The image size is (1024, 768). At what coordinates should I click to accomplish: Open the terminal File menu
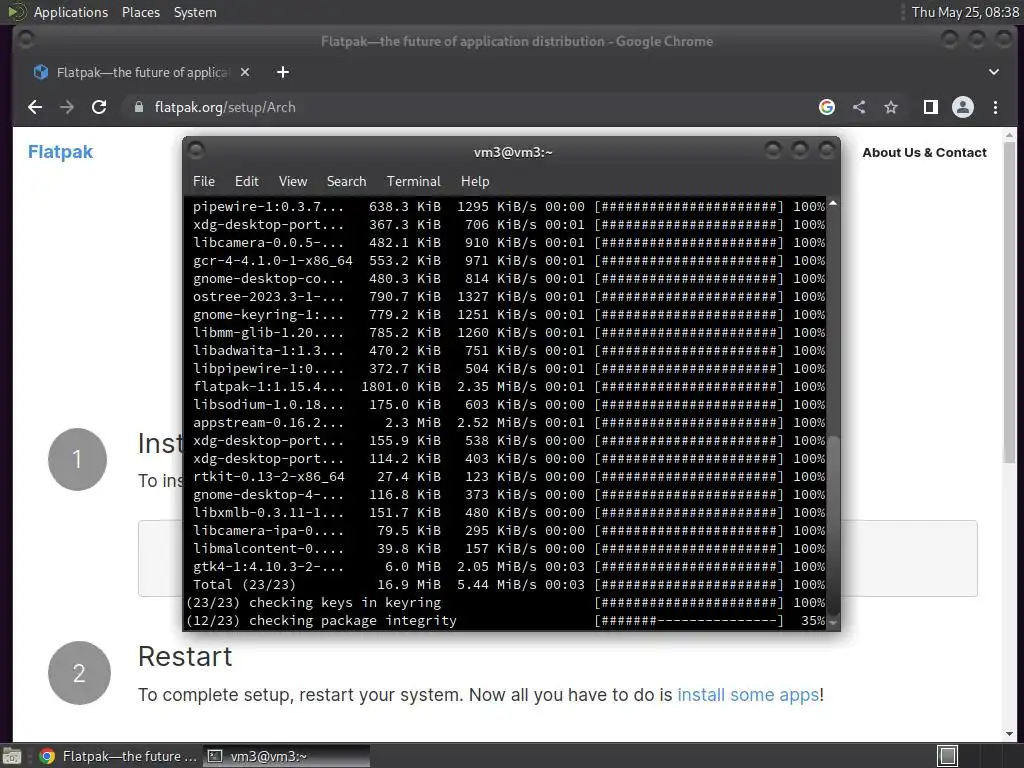click(204, 181)
